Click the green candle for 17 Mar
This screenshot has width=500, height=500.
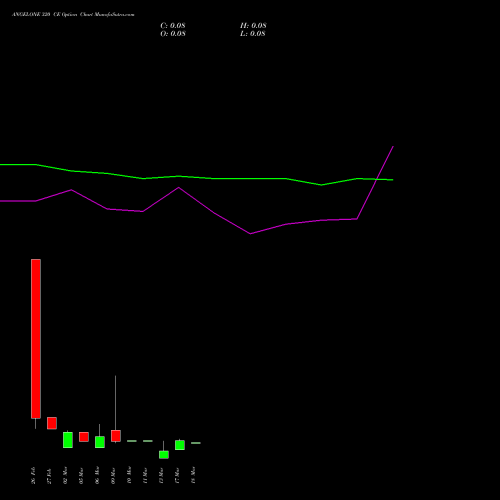(x=180, y=445)
